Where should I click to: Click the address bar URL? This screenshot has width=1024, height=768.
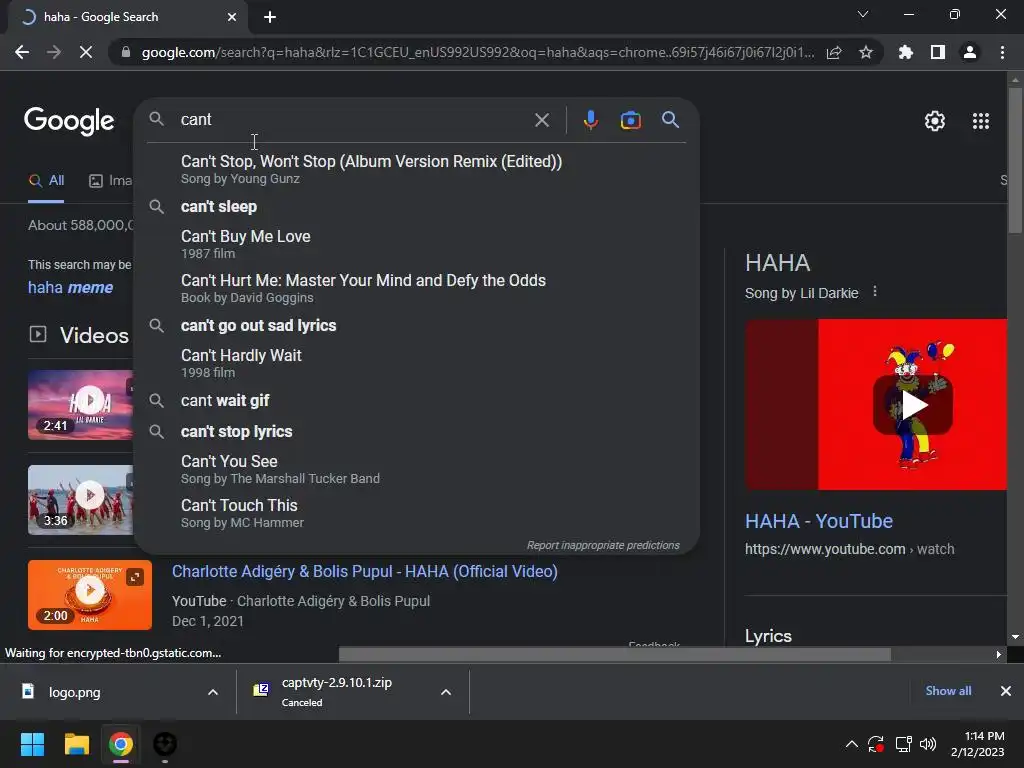[x=478, y=52]
